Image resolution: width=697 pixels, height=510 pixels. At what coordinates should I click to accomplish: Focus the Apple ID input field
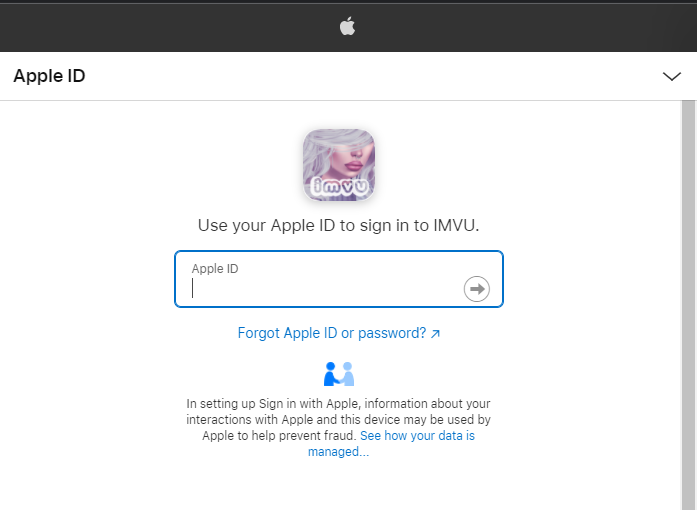339,279
